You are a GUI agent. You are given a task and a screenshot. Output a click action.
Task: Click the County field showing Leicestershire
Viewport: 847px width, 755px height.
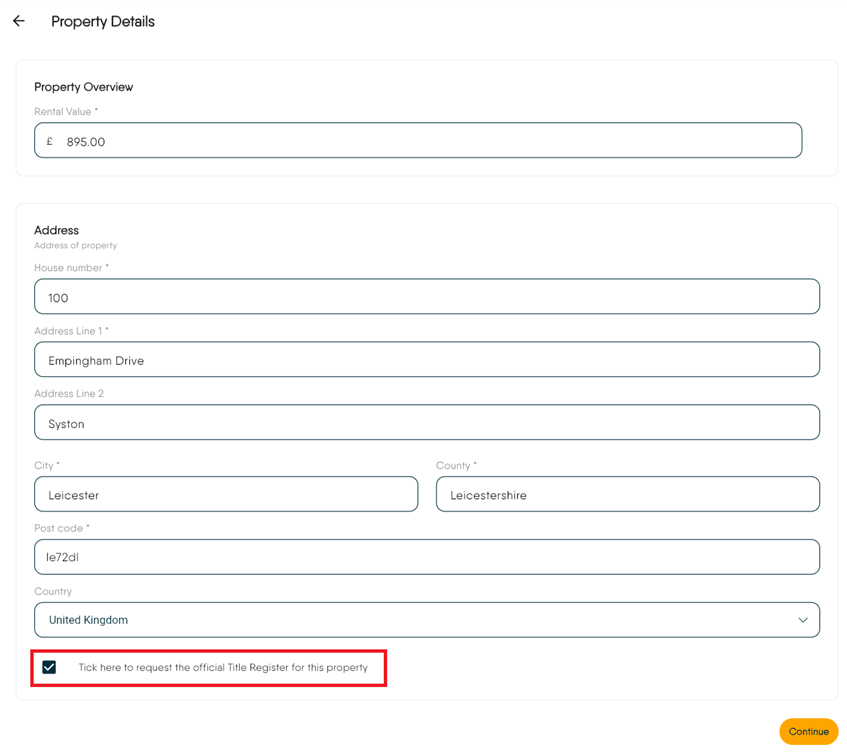point(627,495)
